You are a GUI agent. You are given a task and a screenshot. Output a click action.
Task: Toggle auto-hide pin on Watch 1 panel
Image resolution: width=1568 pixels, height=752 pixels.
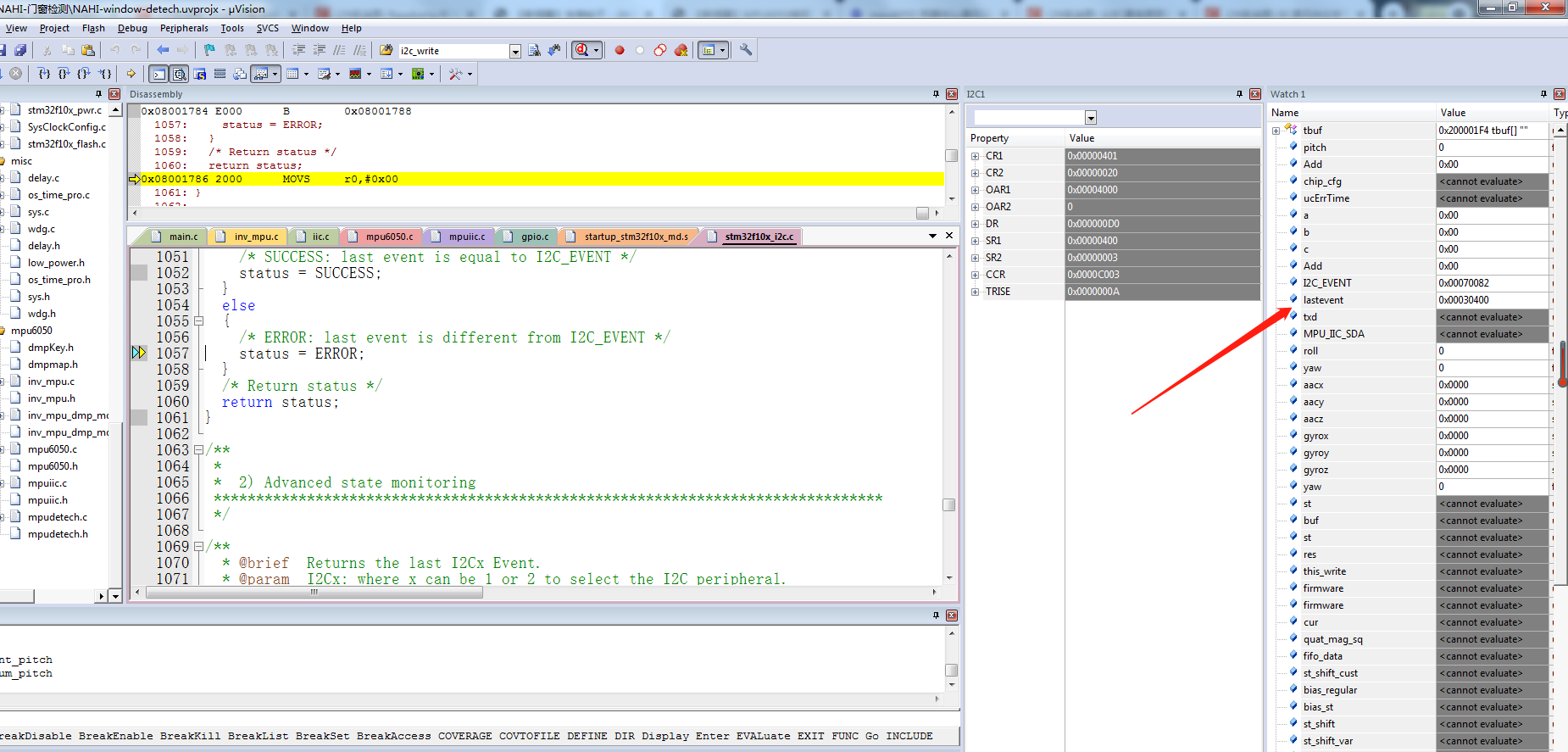[x=1543, y=94]
